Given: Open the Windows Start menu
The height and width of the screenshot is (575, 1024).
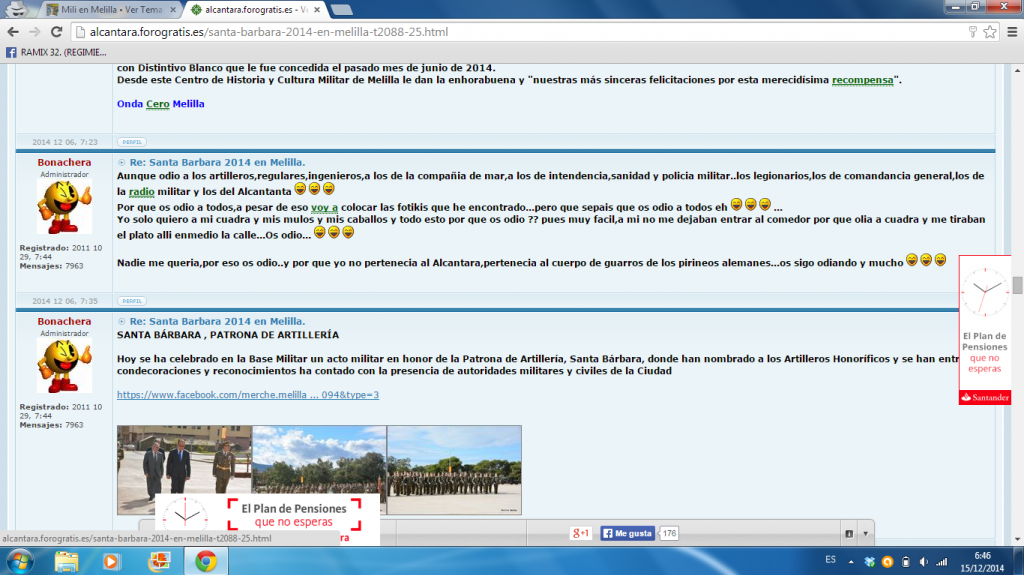Looking at the screenshot, I should [x=20, y=561].
